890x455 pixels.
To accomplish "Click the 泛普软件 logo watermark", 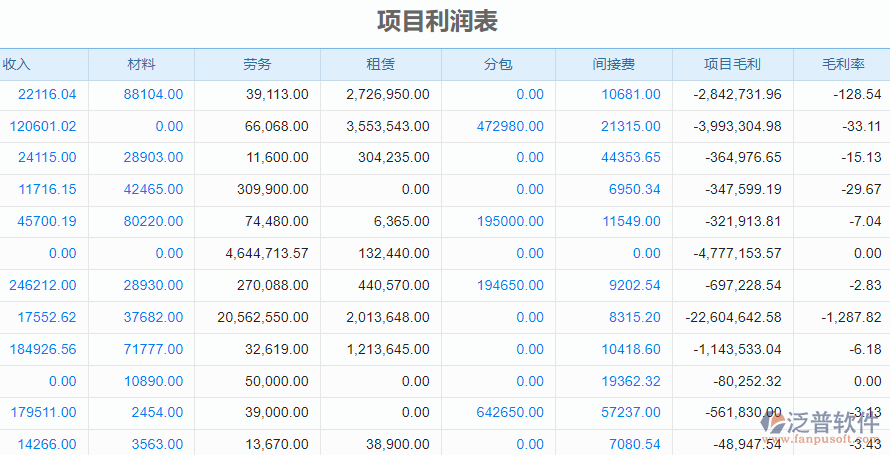I will pyautogui.click(x=825, y=422).
